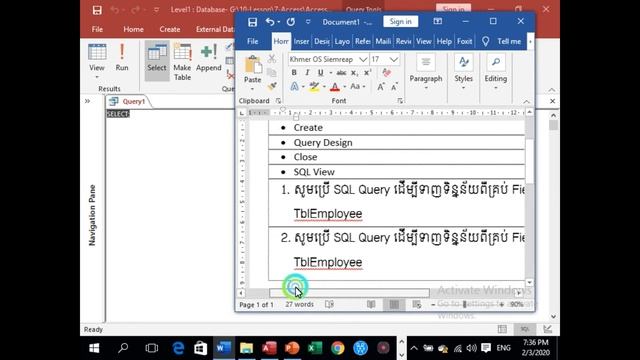
Task: Open the highlight color dropdown arrow
Action: pos(324,87)
